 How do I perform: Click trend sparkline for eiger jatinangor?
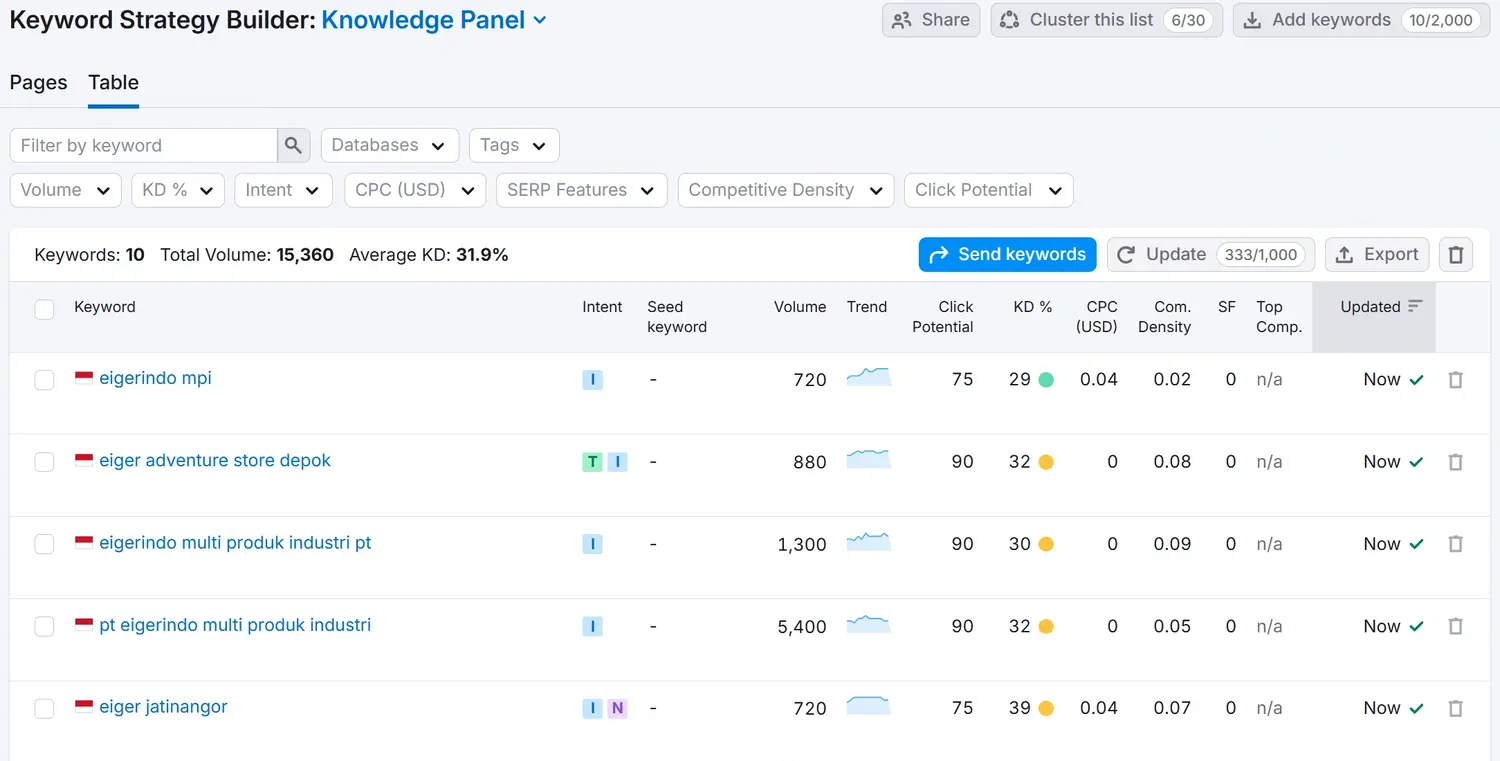(x=868, y=705)
